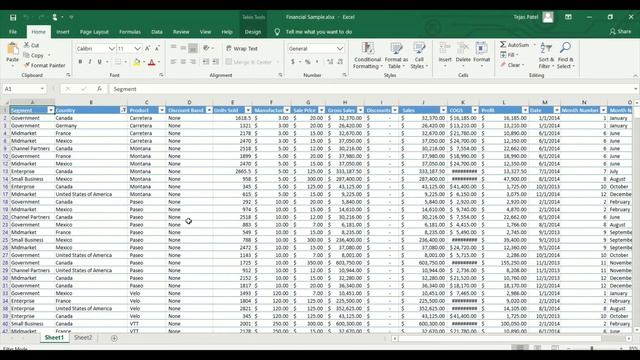
Task: Increase decimal places
Action: (330, 62)
